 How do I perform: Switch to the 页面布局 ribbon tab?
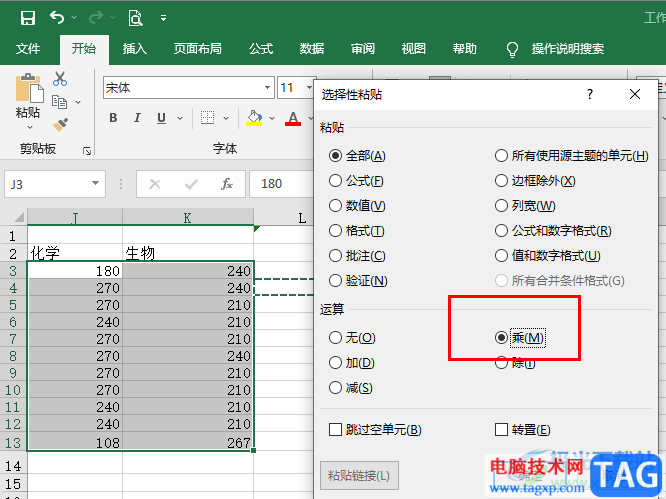[x=198, y=49]
